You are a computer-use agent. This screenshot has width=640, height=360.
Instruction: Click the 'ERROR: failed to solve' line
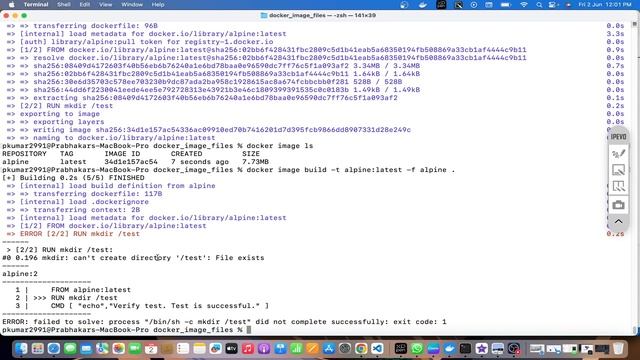click(x=224, y=322)
